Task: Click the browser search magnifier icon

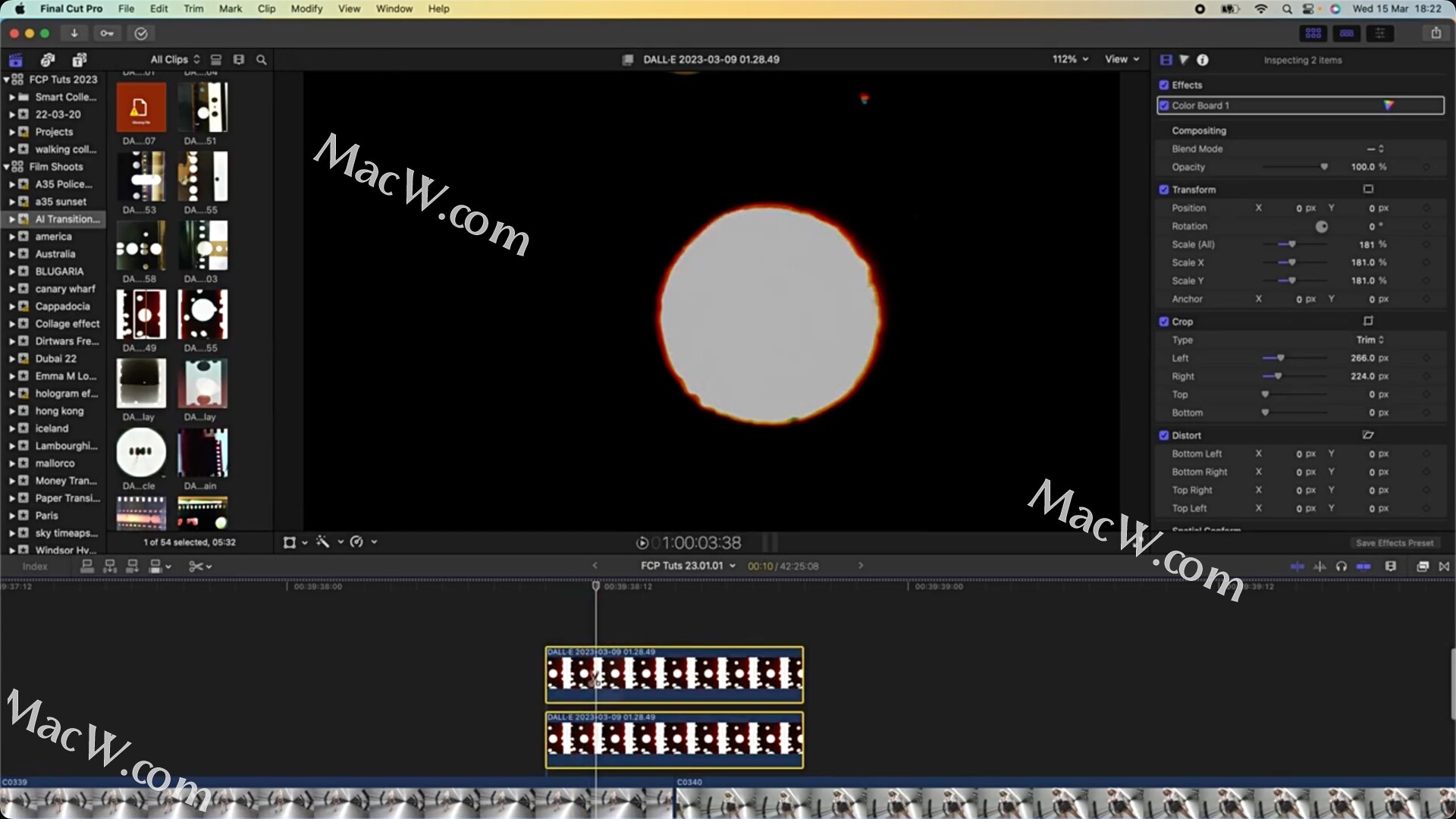Action: [262, 59]
